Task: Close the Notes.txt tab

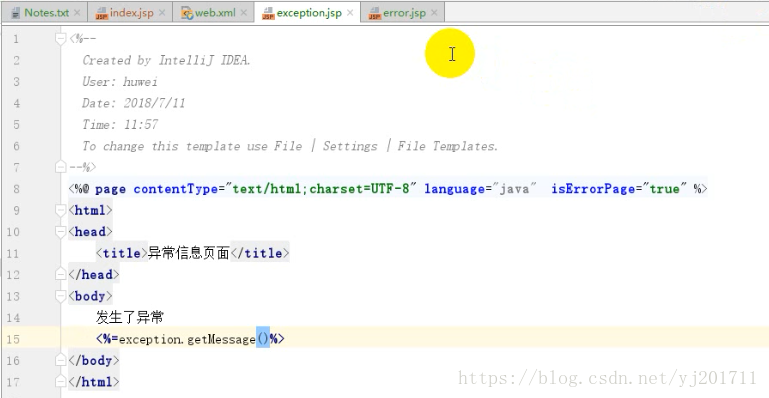Action: click(x=77, y=13)
